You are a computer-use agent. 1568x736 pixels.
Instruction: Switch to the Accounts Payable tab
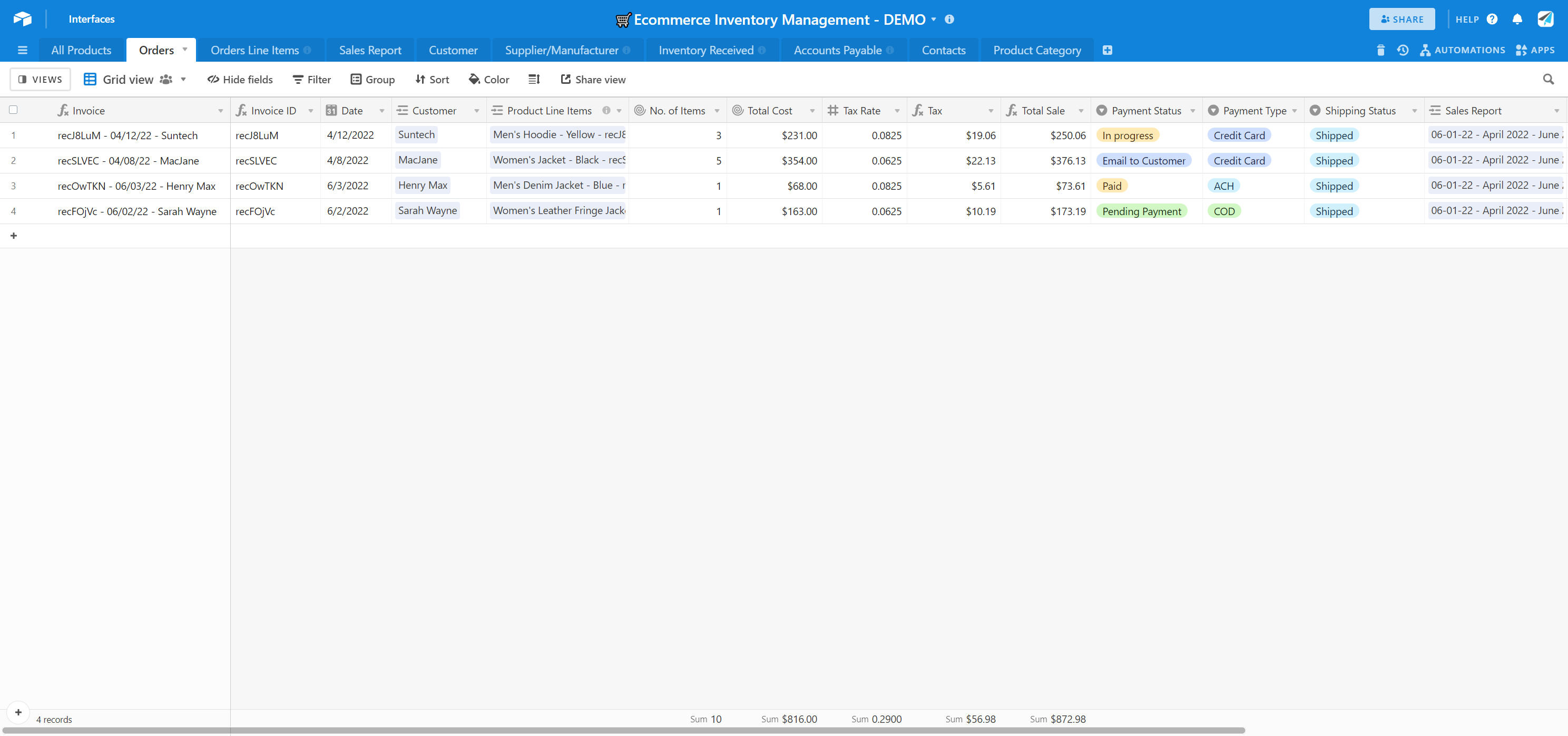point(838,50)
